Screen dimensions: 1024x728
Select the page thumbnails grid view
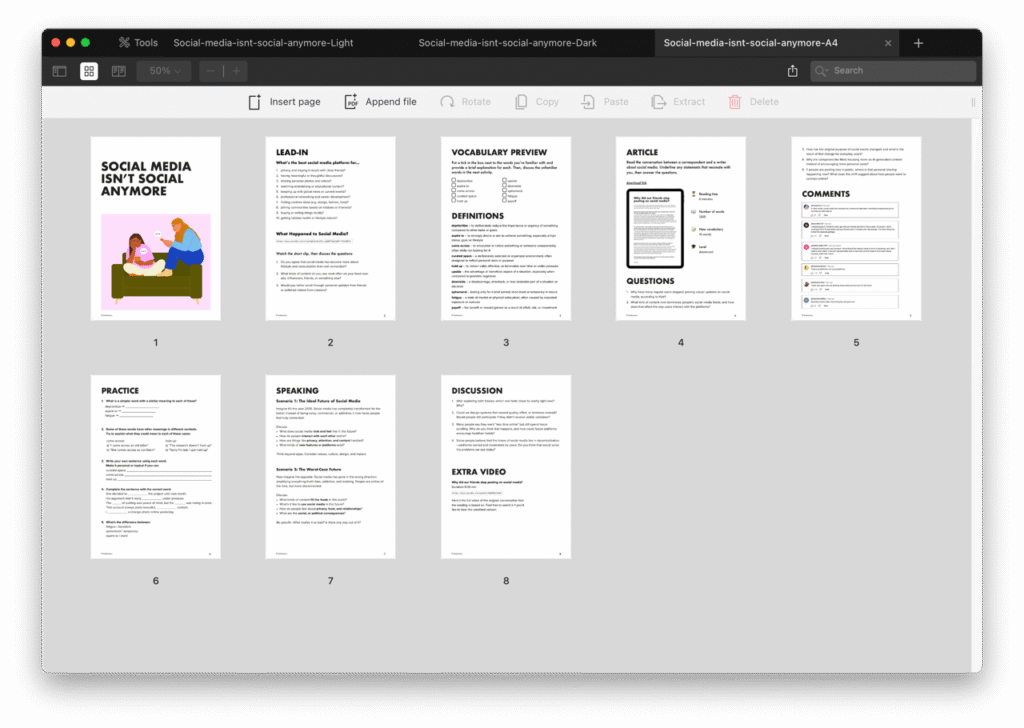pos(89,71)
